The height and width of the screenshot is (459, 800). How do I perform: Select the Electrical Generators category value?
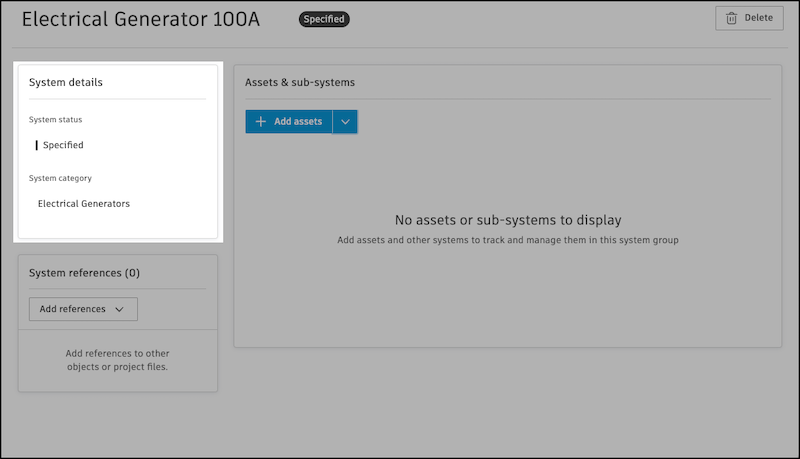(x=84, y=203)
